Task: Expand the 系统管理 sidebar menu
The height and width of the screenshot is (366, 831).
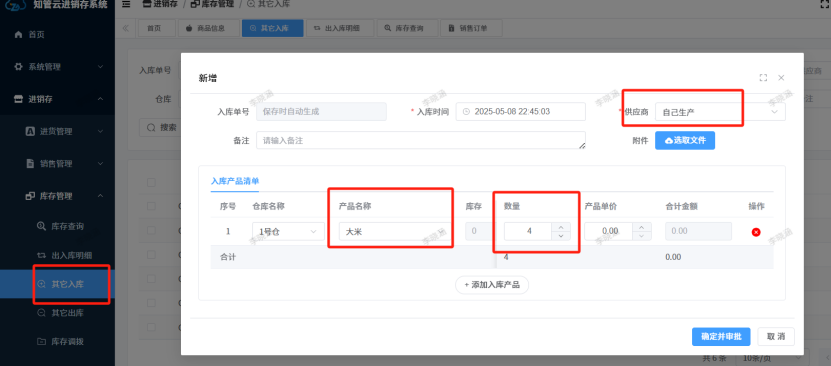Action: tap(57, 67)
